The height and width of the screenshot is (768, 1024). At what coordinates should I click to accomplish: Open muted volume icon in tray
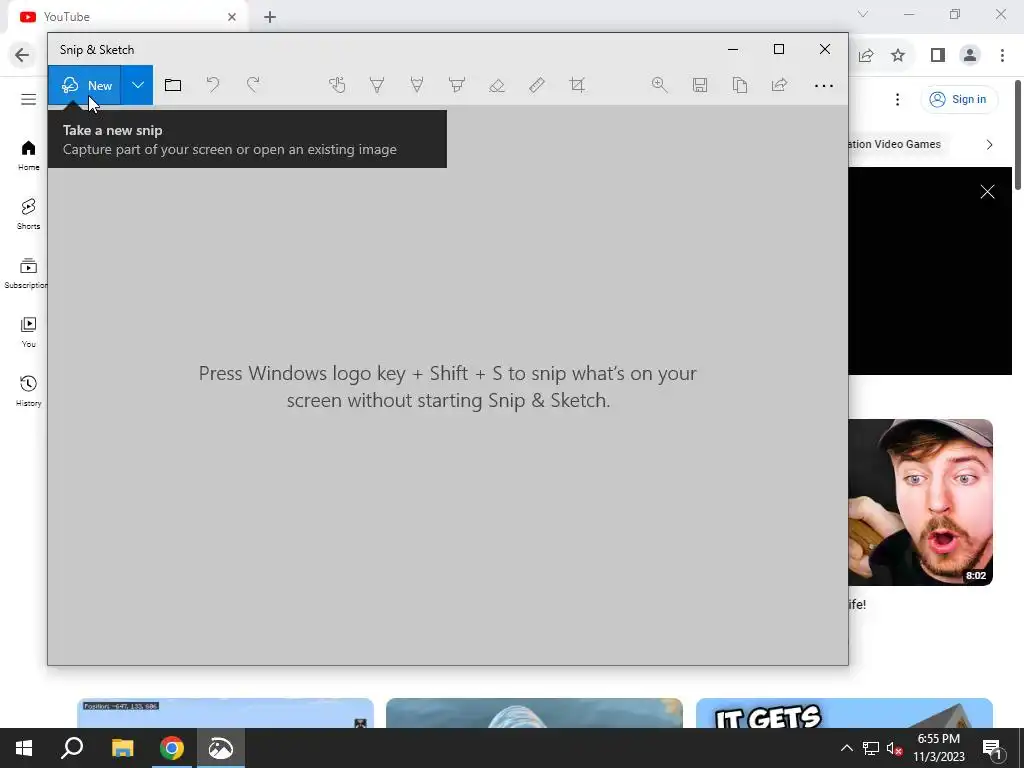tap(894, 748)
